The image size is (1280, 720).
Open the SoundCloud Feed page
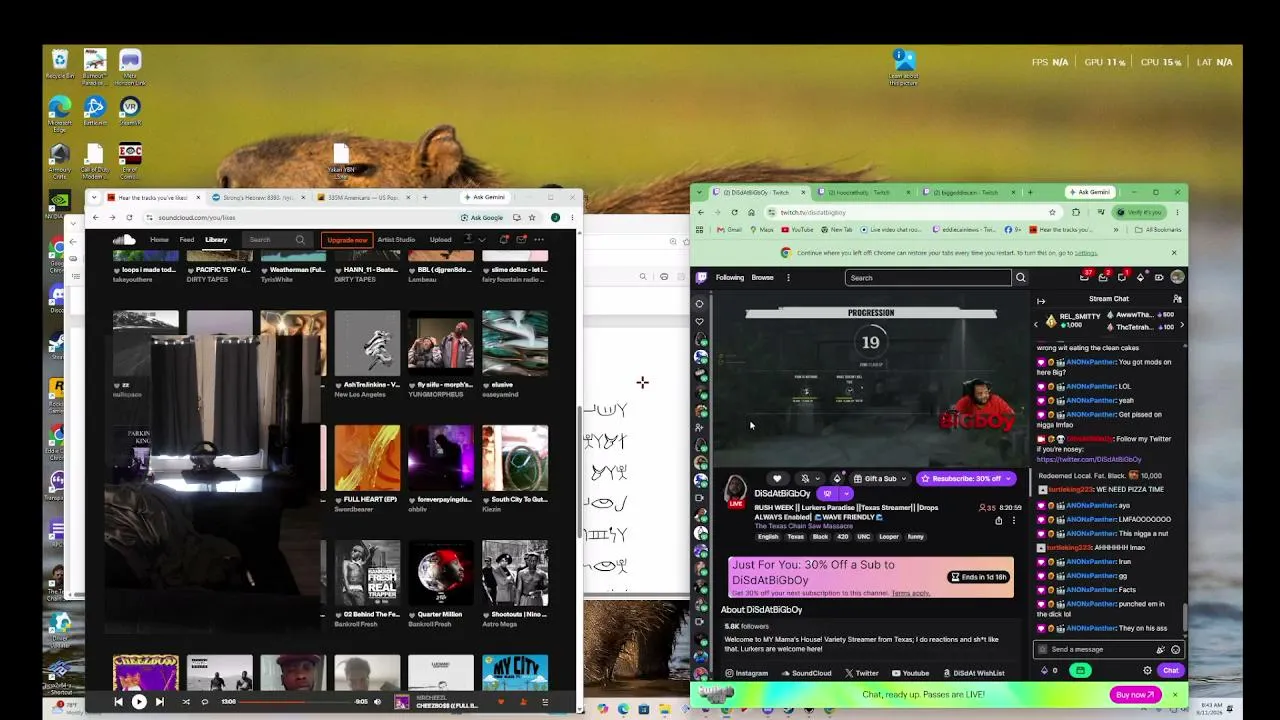tap(187, 240)
